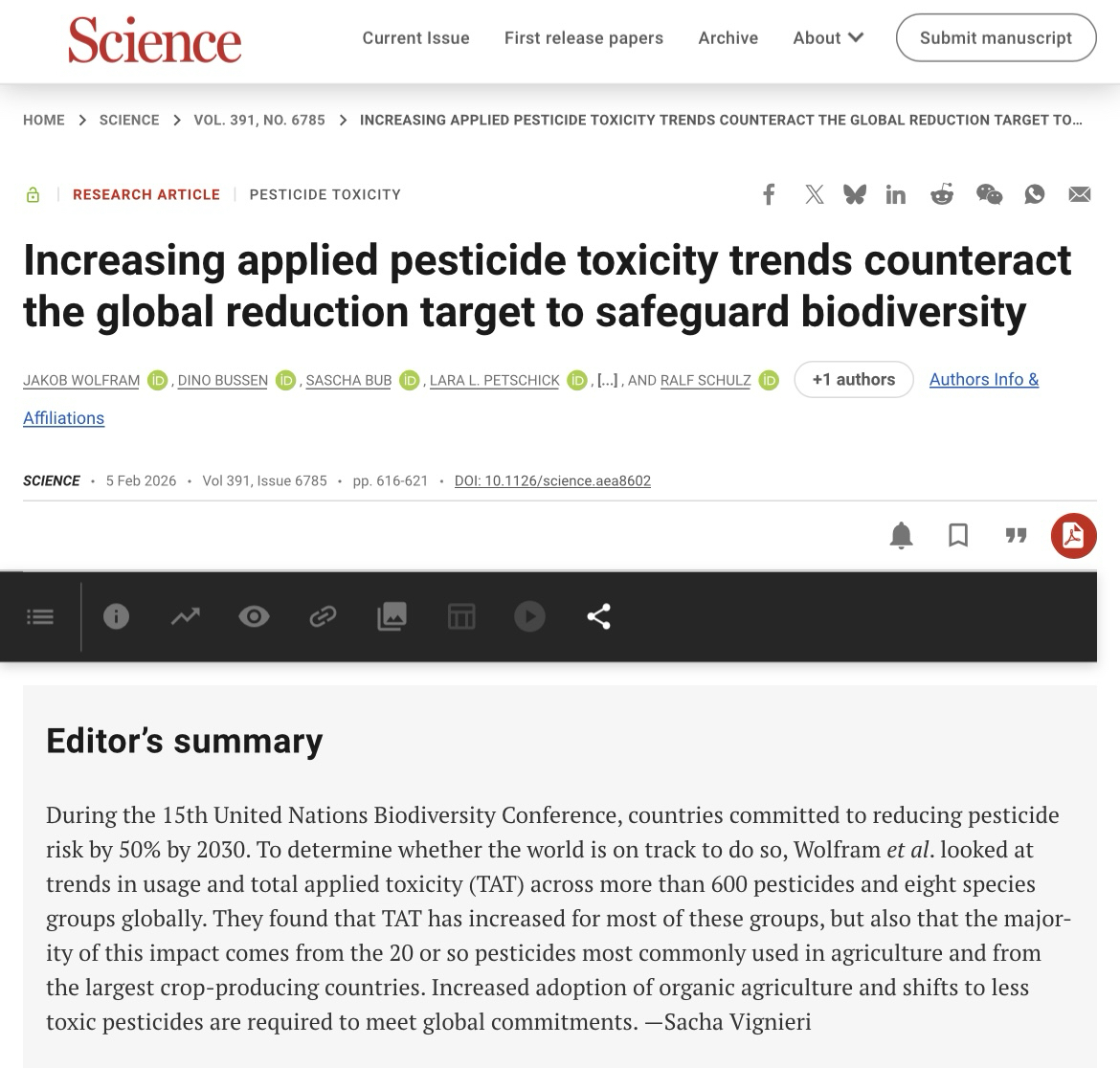The width and height of the screenshot is (1120, 1068).
Task: Expand the +1 authors list
Action: click(x=853, y=380)
